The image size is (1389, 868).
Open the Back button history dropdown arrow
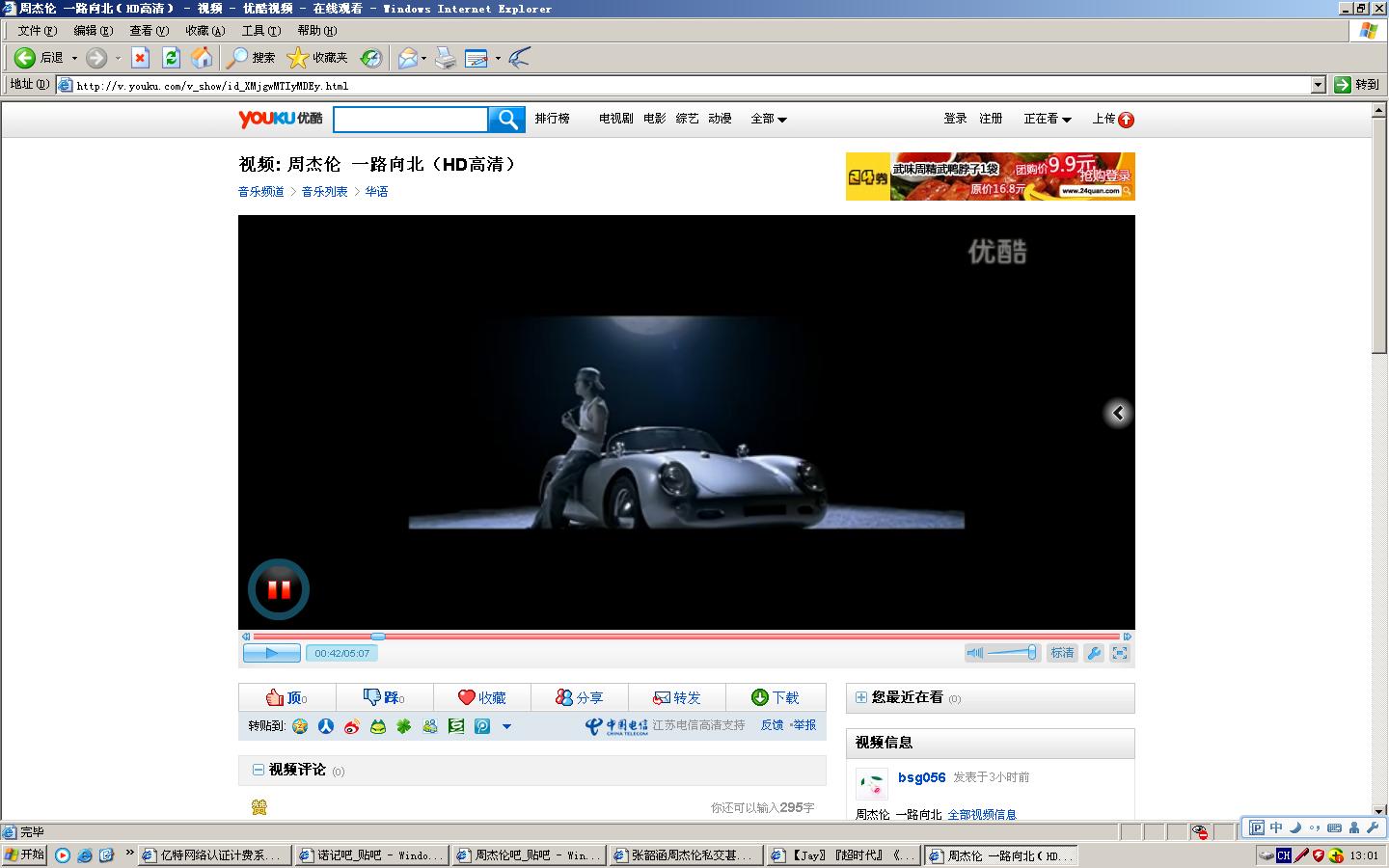point(74,58)
